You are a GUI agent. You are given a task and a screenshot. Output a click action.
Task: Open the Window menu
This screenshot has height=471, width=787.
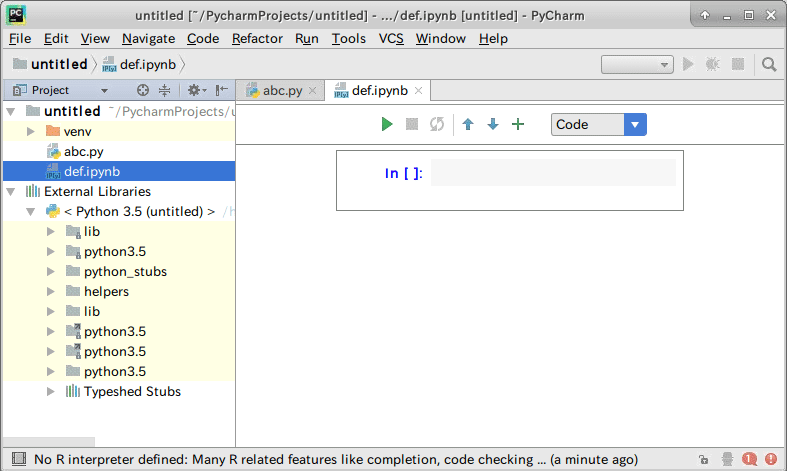click(441, 39)
